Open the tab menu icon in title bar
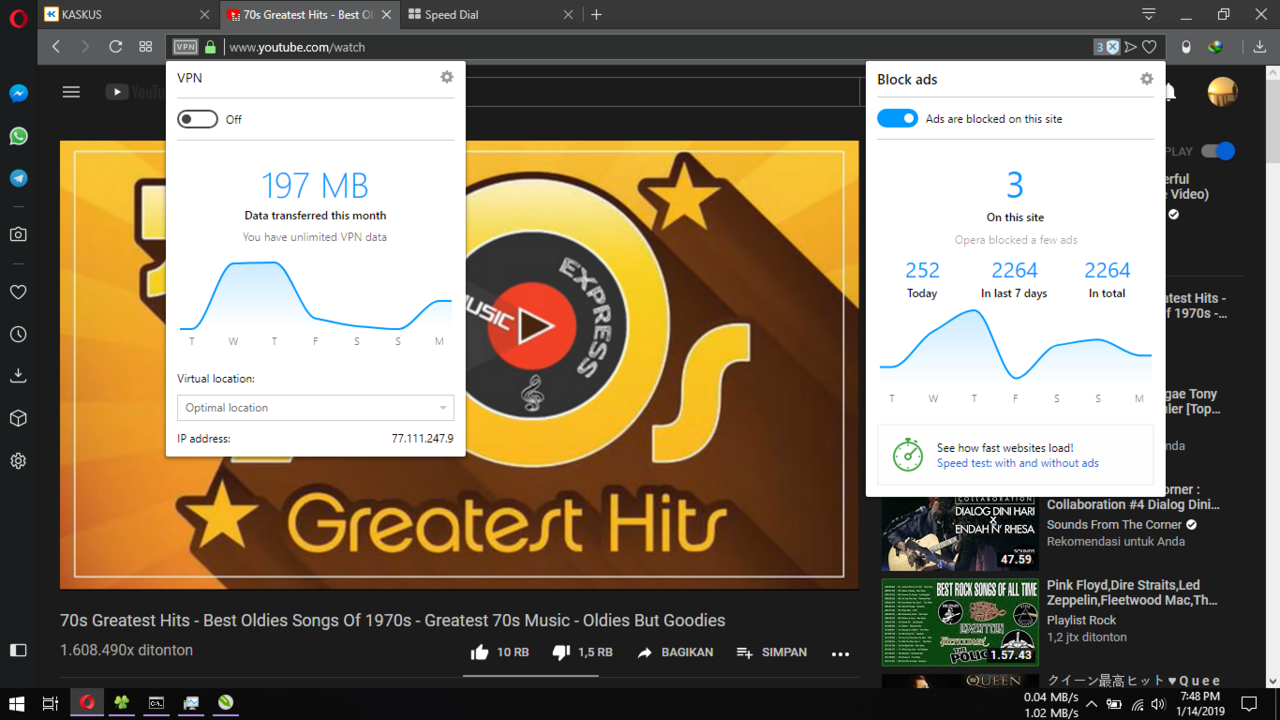This screenshot has height=720, width=1280. pyautogui.click(x=1149, y=14)
